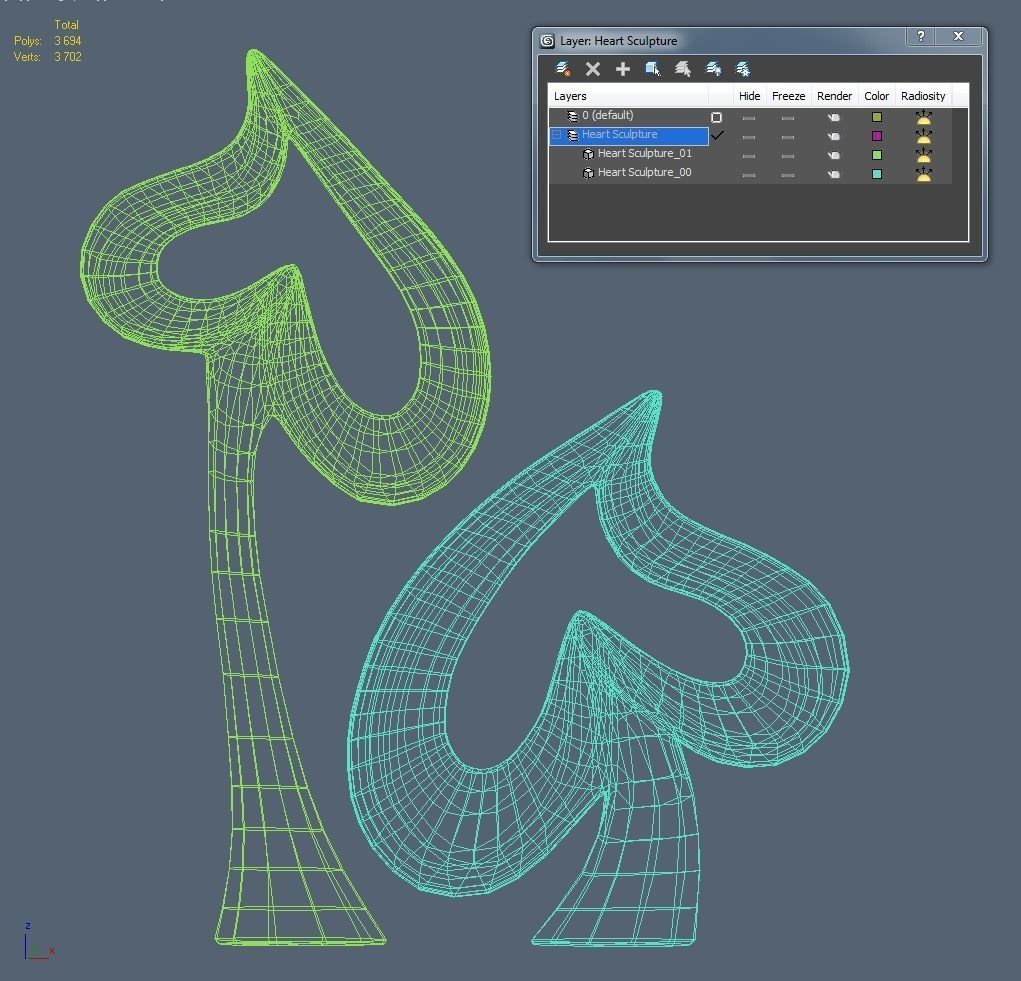This screenshot has height=981, width=1021.
Task: Toggle Radiosity icon for 0 (default) layer
Action: pos(923,117)
